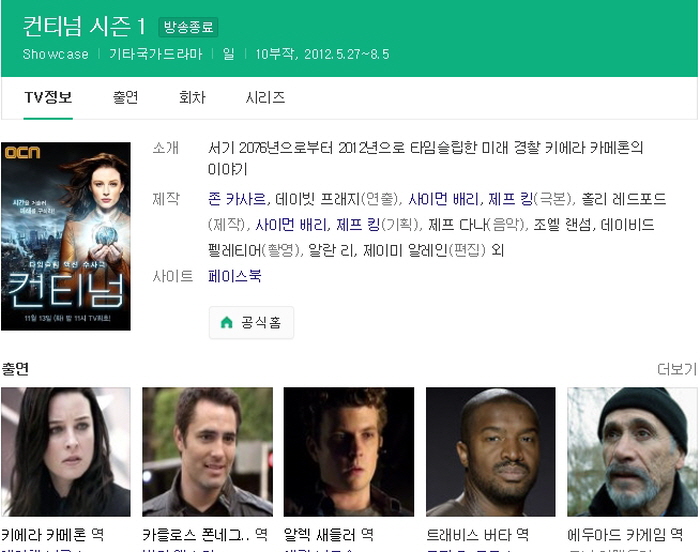Image resolution: width=700 pixels, height=552 pixels.
Task: View the 트래비스 버타 actor photo
Action: click(x=491, y=451)
